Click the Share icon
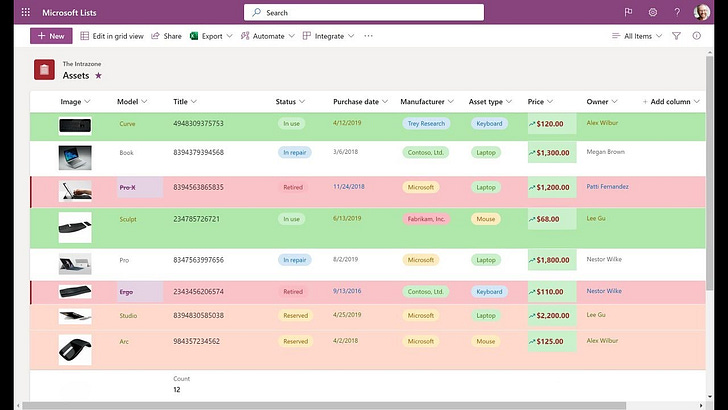Viewport: 728px width, 410px height. point(156,36)
